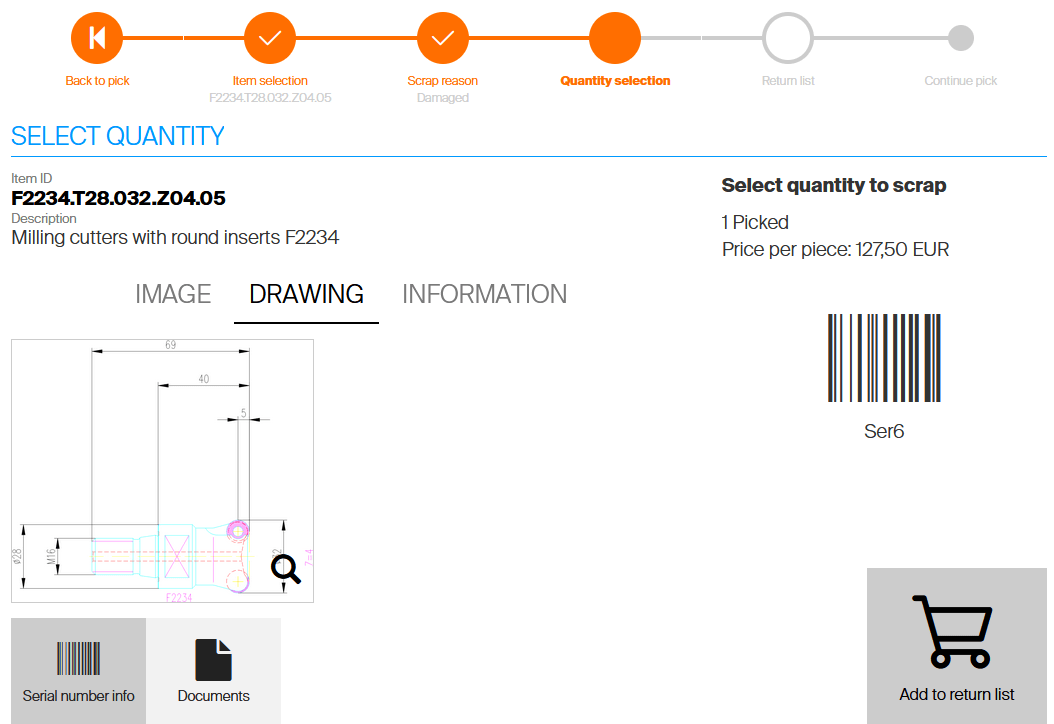
Task: Click the filled Quantity selection step circle
Action: point(615,39)
